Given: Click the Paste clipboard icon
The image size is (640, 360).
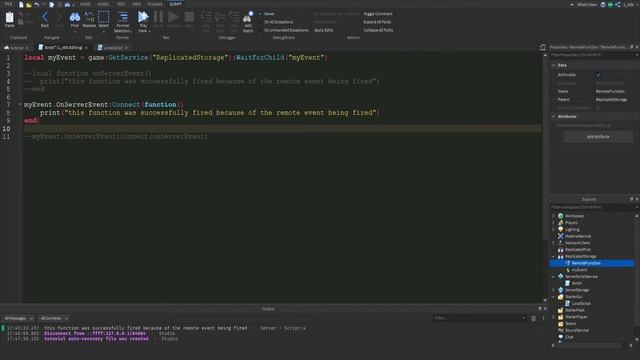Looking at the screenshot, I should (x=9, y=19).
